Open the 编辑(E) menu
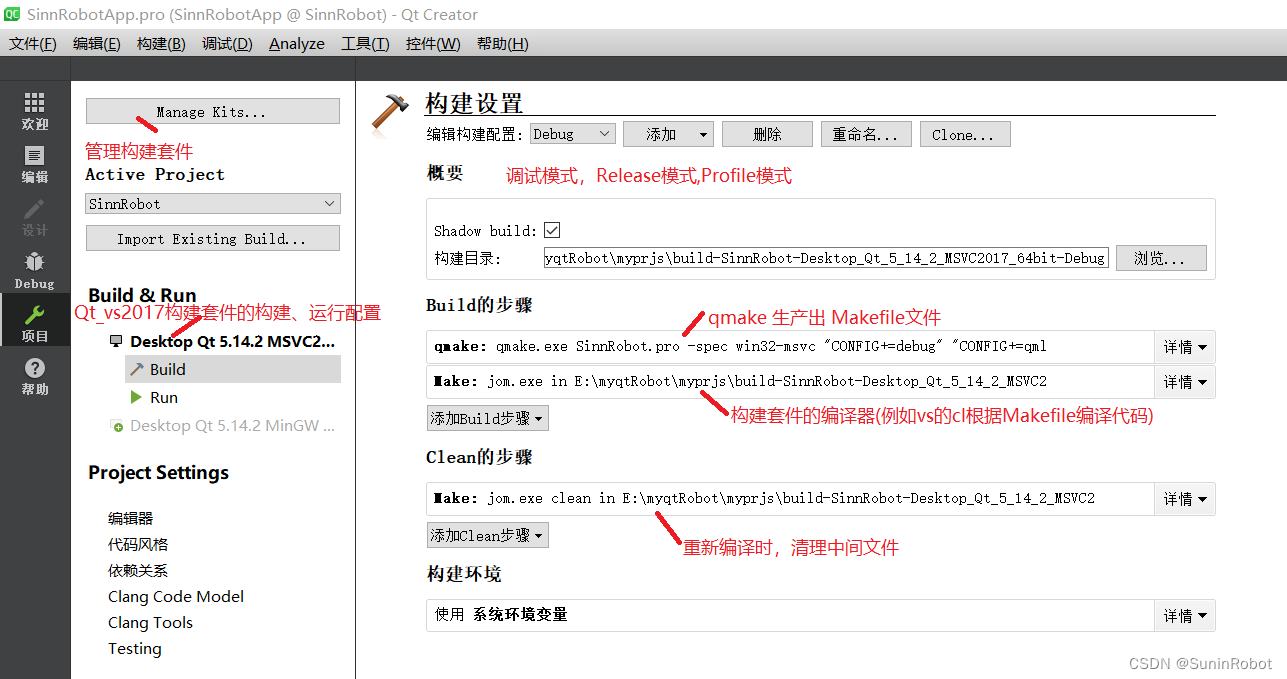Viewport: 1287px width, 679px height. pyautogui.click(x=97, y=43)
